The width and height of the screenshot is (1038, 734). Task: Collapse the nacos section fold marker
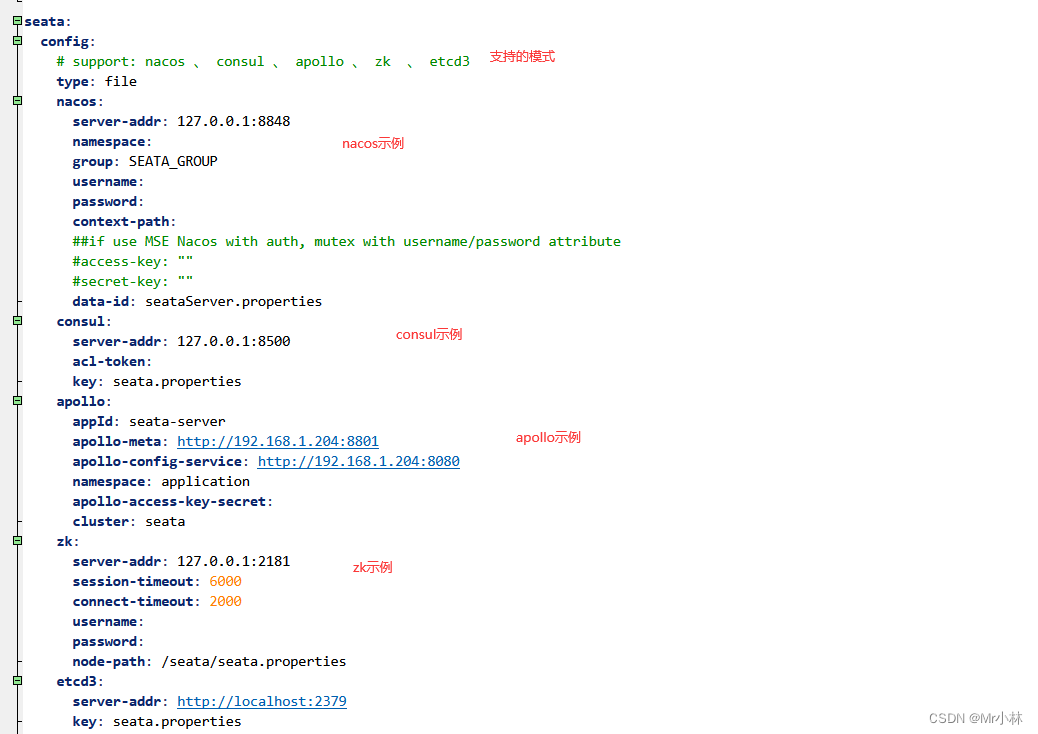pos(18,101)
